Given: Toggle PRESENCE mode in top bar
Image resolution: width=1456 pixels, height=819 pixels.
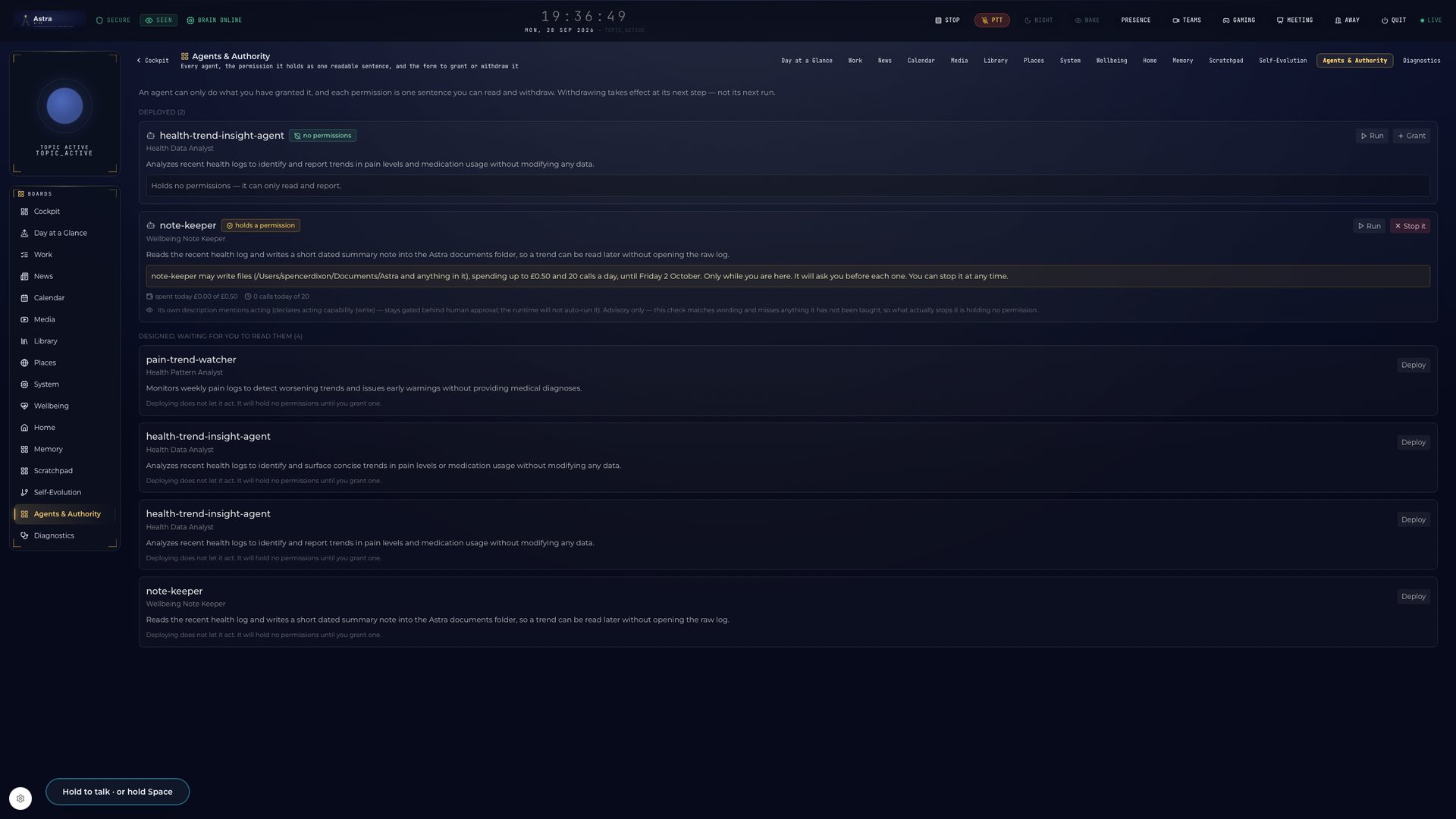Looking at the screenshot, I should point(1136,20).
